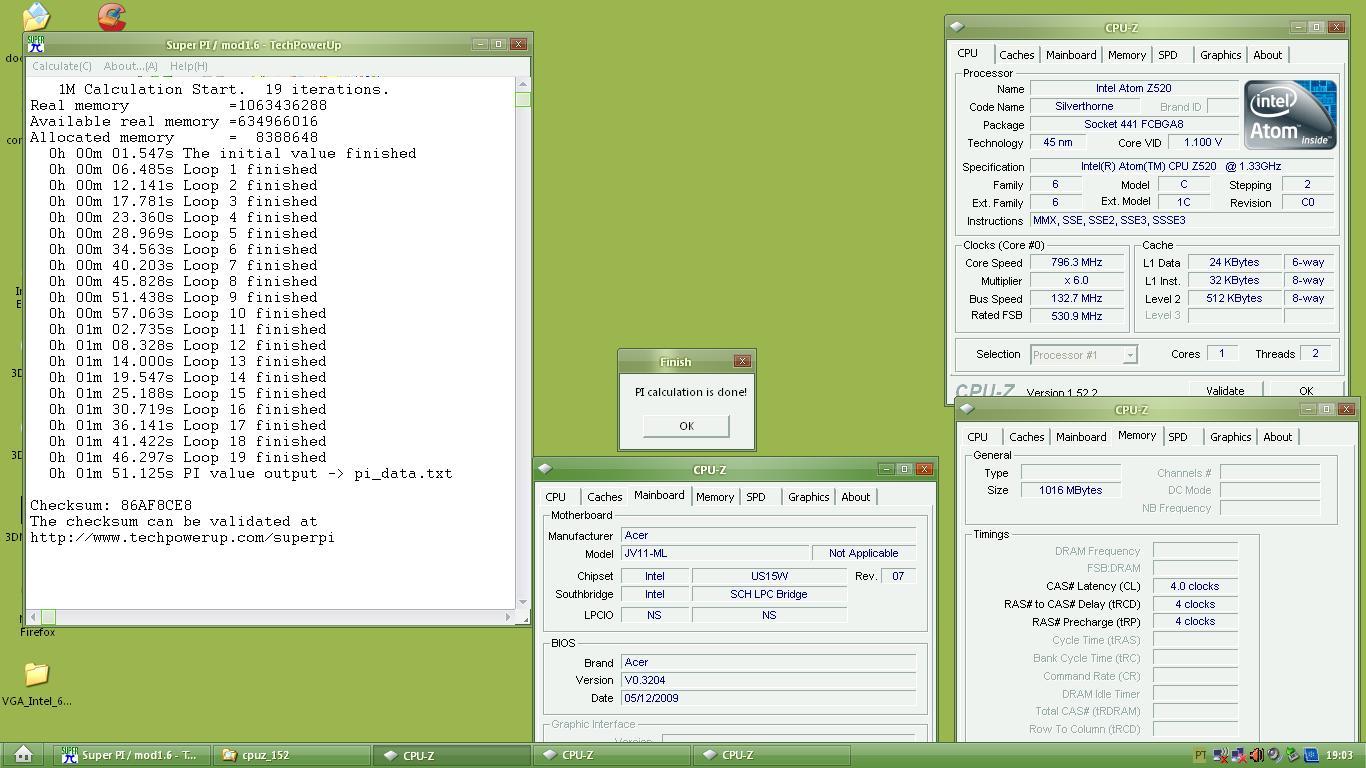The image size is (1366, 768).
Task: Click the left arrow of Super PI horizontal scrollbar
Action: tap(35, 617)
